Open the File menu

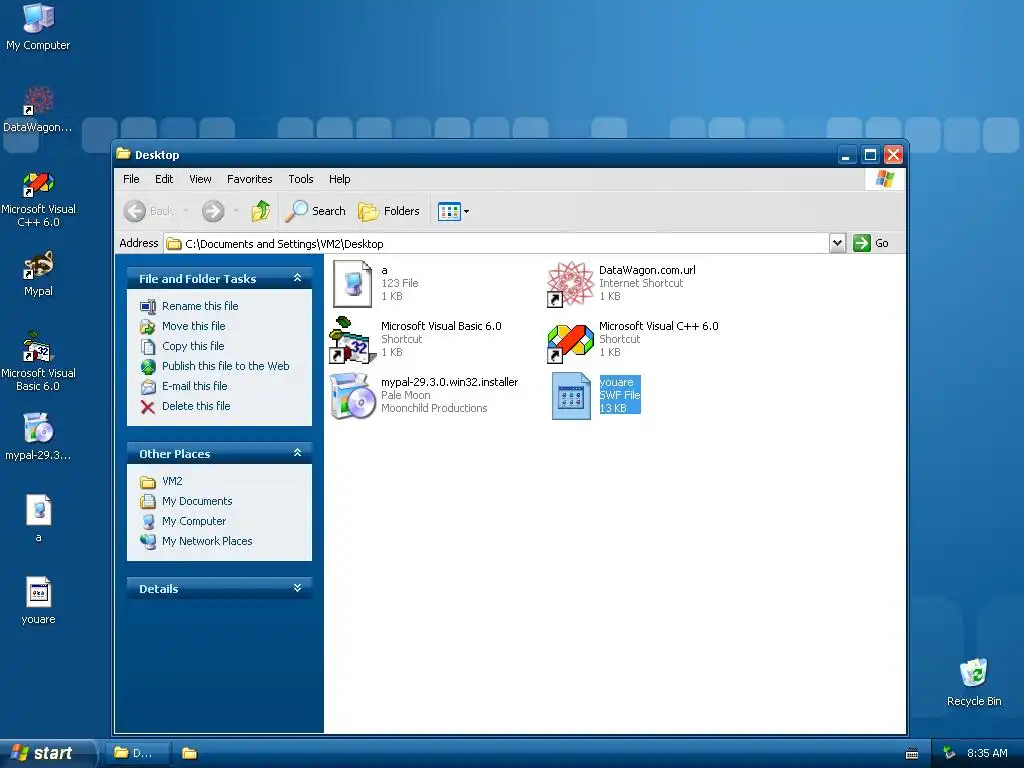pos(131,179)
